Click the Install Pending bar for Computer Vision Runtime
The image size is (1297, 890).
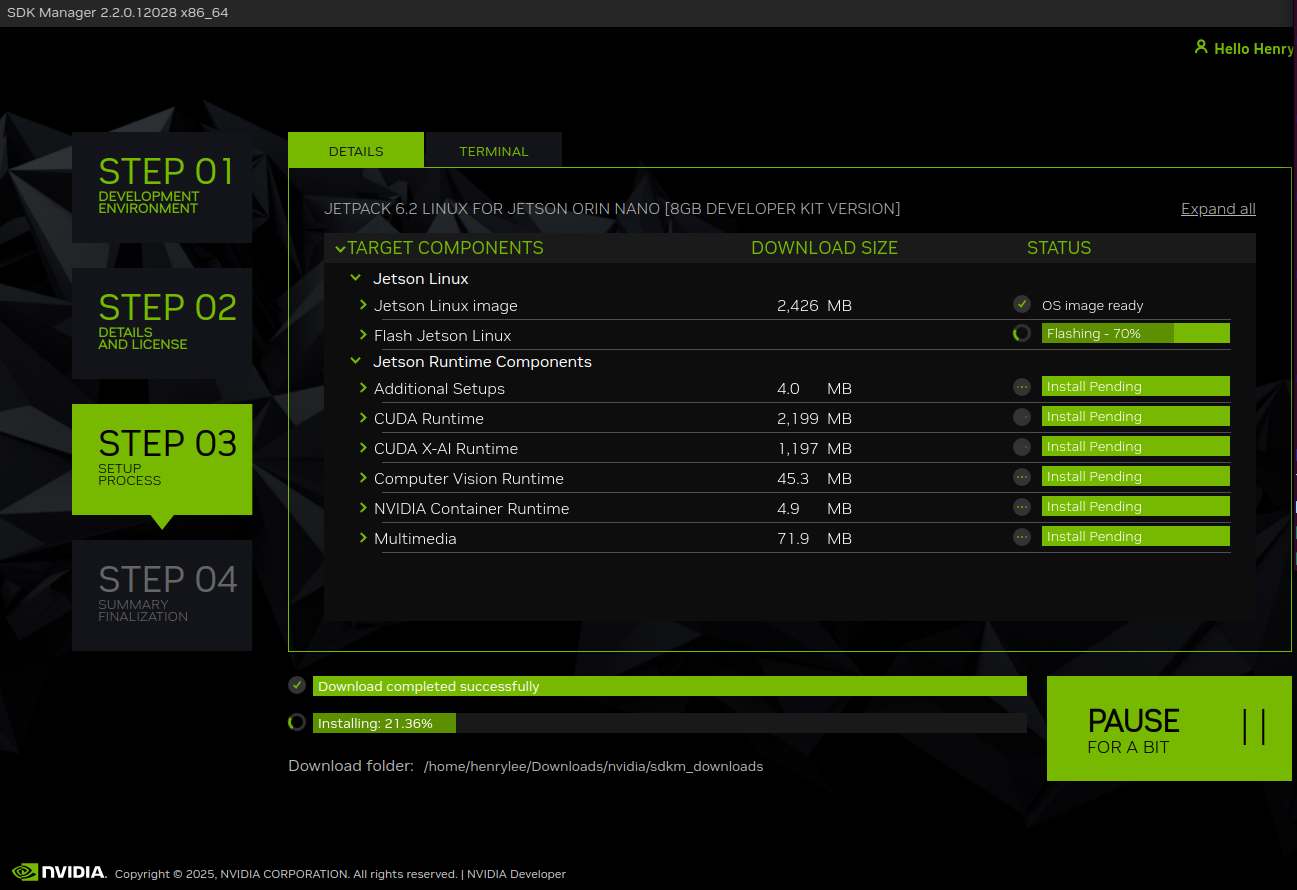(1136, 476)
